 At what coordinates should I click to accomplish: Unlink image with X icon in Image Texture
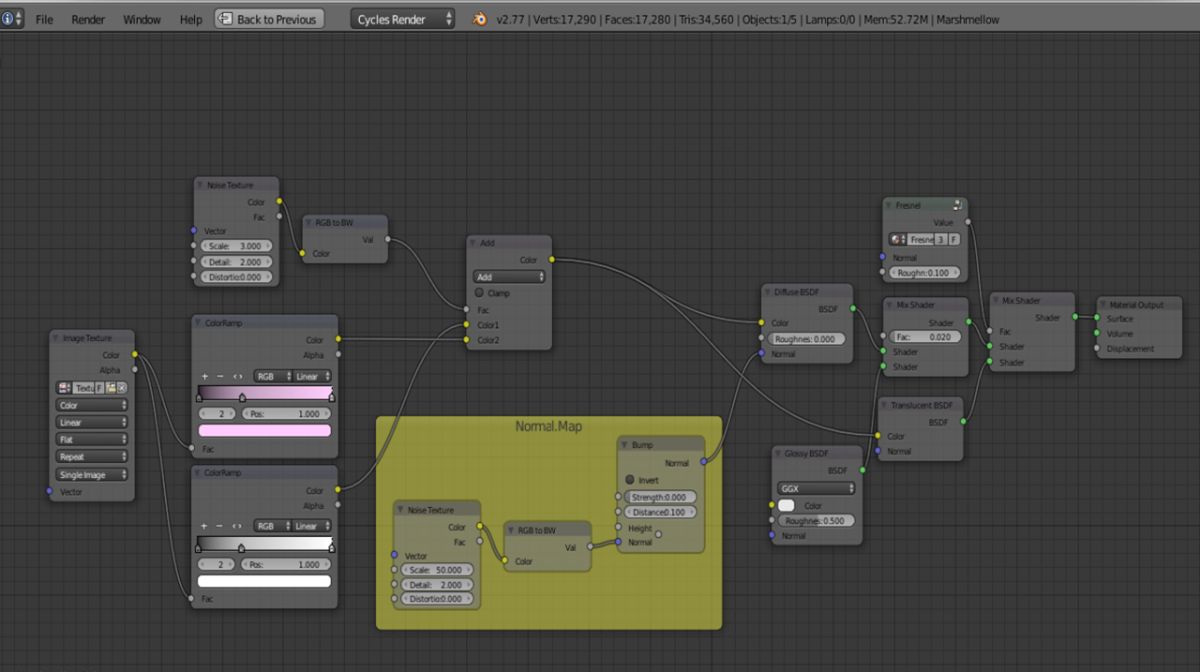point(122,388)
